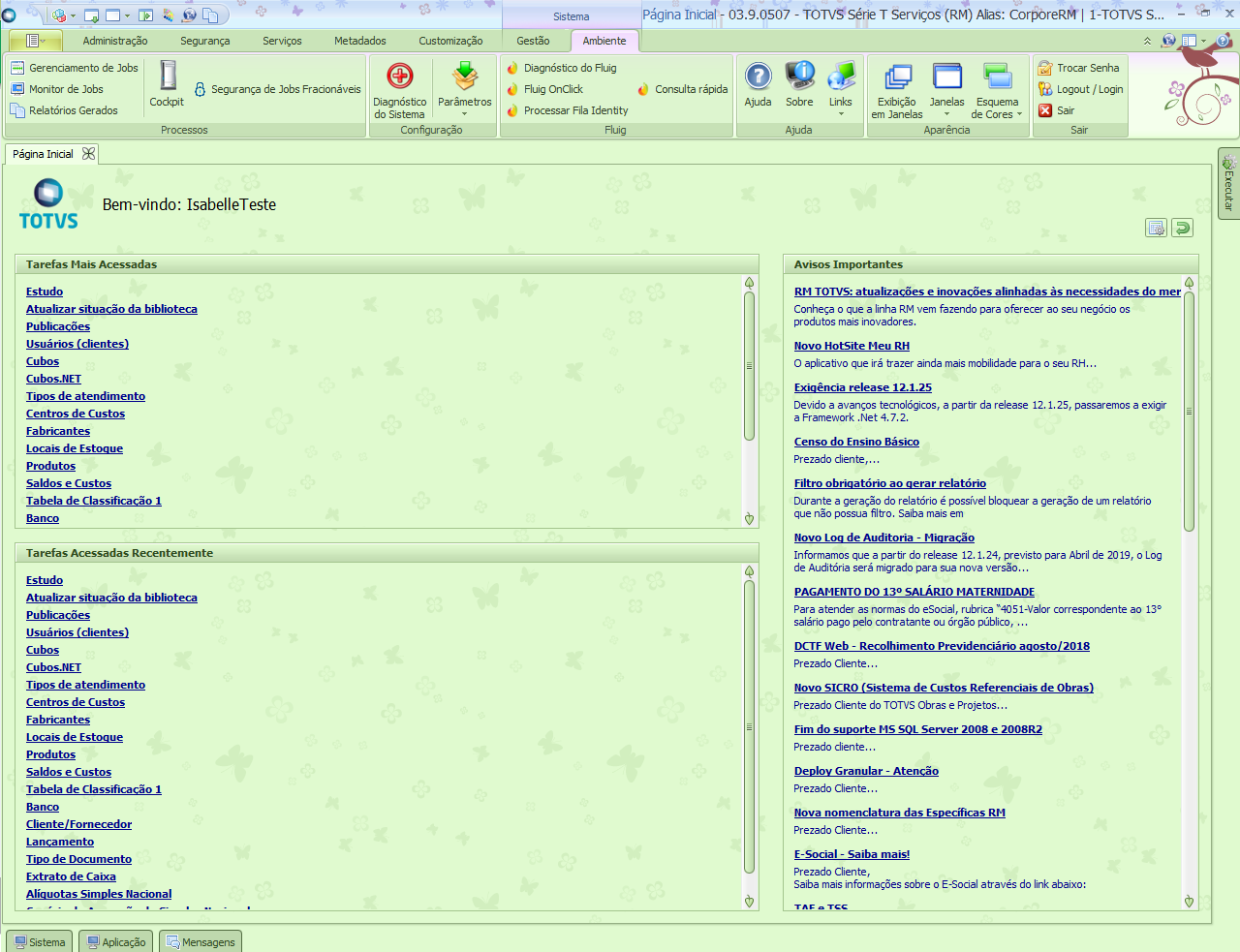Click the green refresh arrow icon
The width and height of the screenshot is (1240, 952).
(x=1182, y=228)
